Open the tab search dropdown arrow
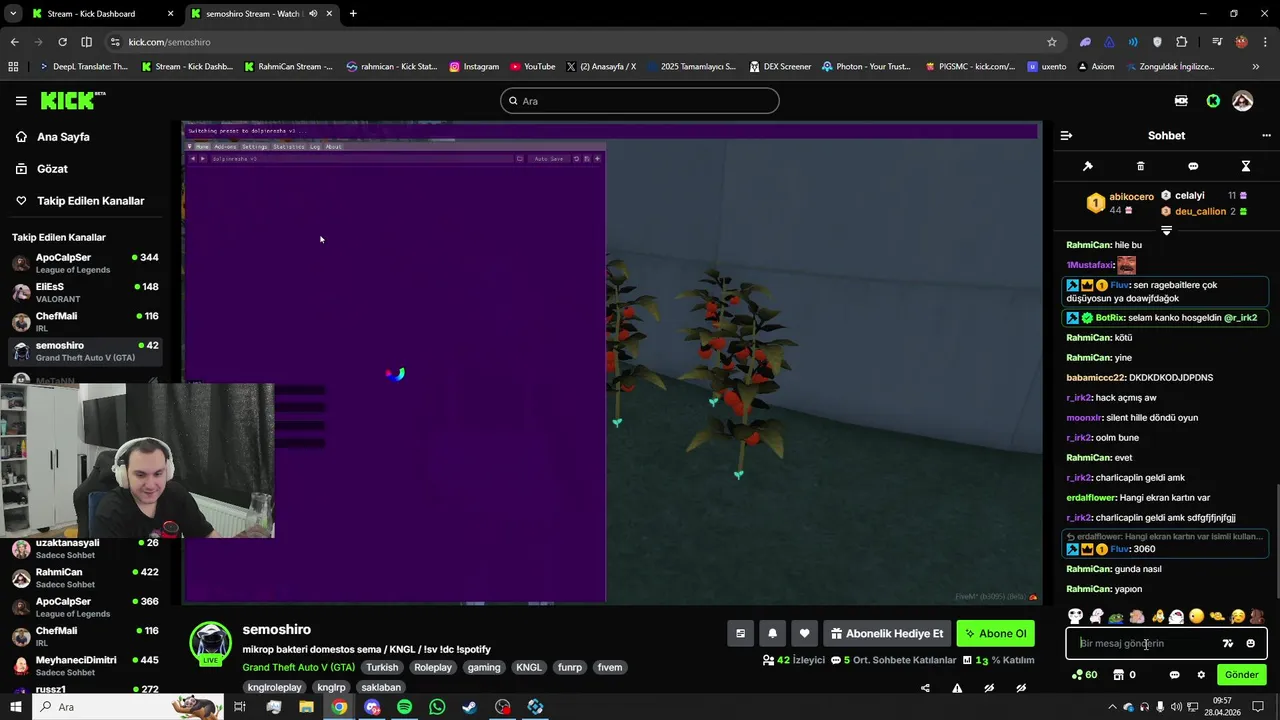1280x720 pixels. tap(12, 14)
